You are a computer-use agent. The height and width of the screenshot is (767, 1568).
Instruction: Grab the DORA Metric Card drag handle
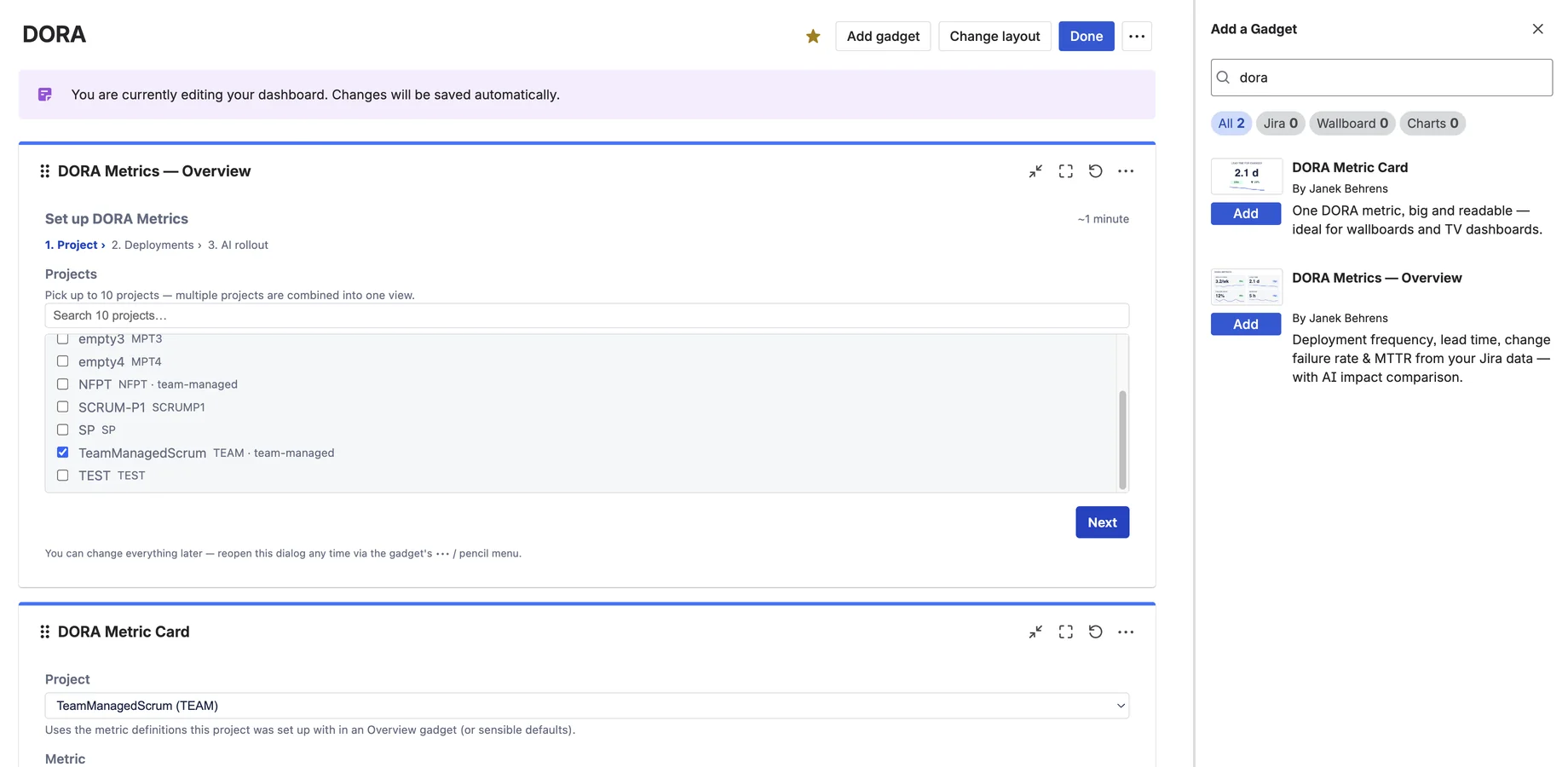coord(44,631)
